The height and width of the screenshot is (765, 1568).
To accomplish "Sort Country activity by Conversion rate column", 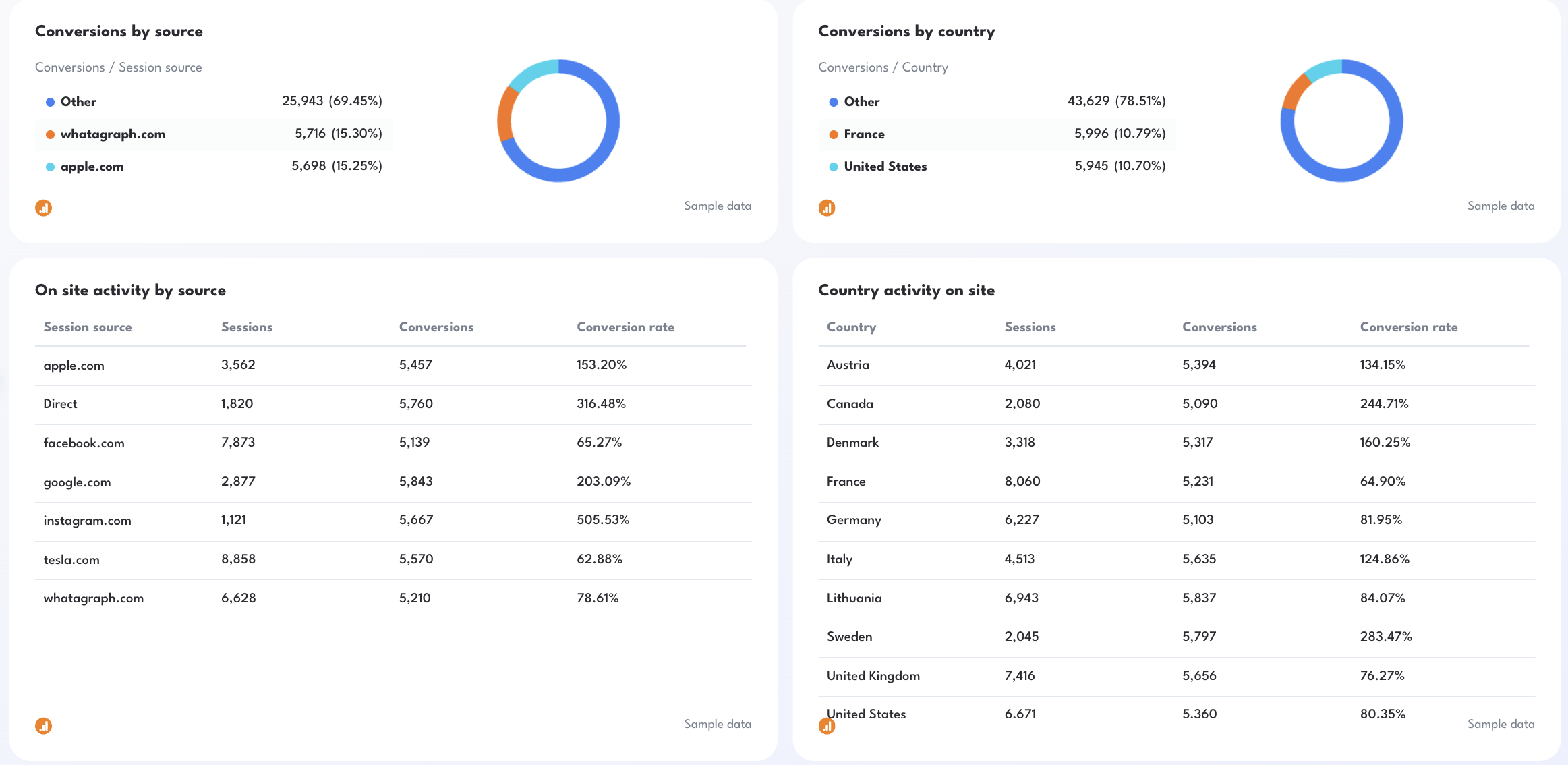I will (1408, 327).
